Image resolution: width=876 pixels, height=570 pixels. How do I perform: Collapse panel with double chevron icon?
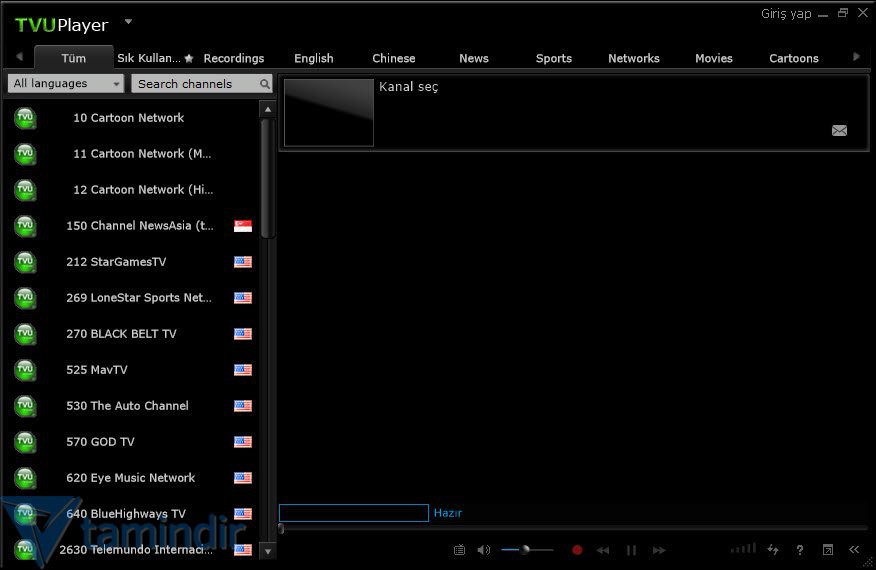[x=854, y=549]
